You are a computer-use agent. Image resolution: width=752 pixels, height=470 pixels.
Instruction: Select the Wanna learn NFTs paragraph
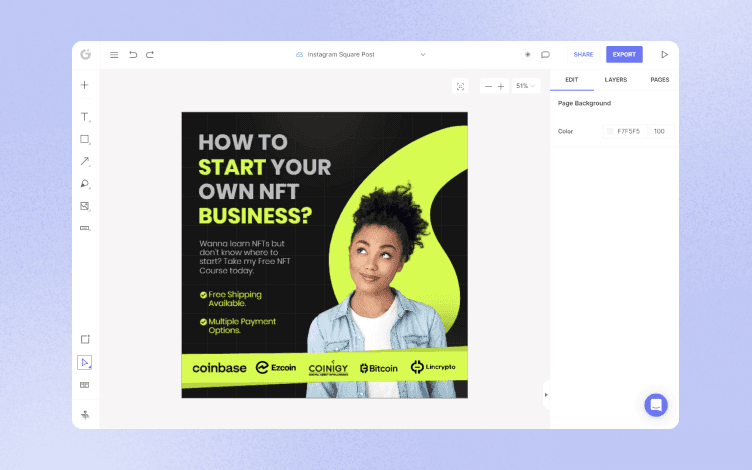click(245, 257)
